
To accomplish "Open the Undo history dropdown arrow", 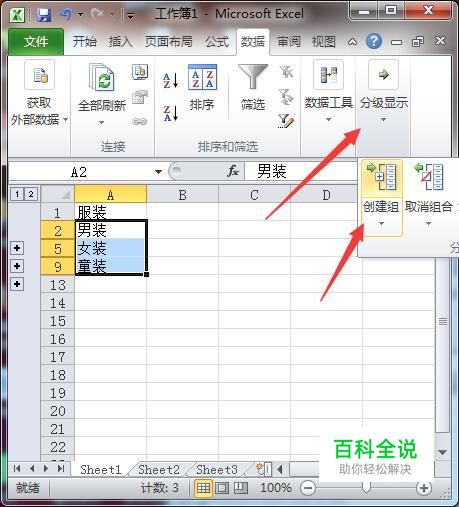I will 80,15.
